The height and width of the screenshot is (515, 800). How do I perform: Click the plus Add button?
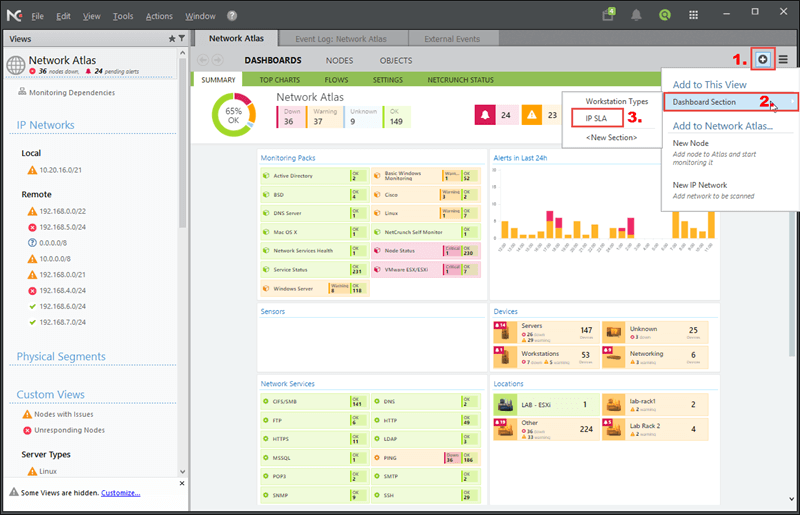coord(763,60)
